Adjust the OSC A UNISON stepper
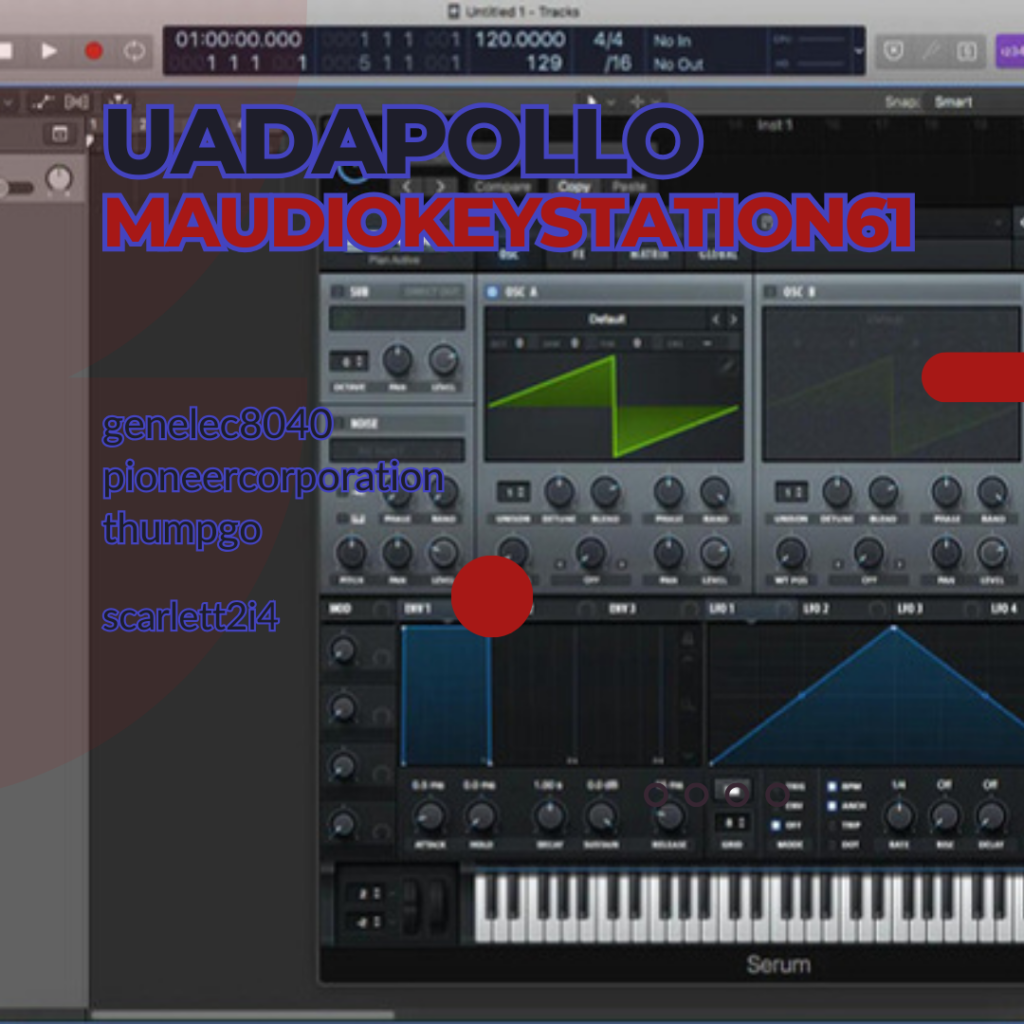This screenshot has height=1024, width=1024. click(x=514, y=492)
